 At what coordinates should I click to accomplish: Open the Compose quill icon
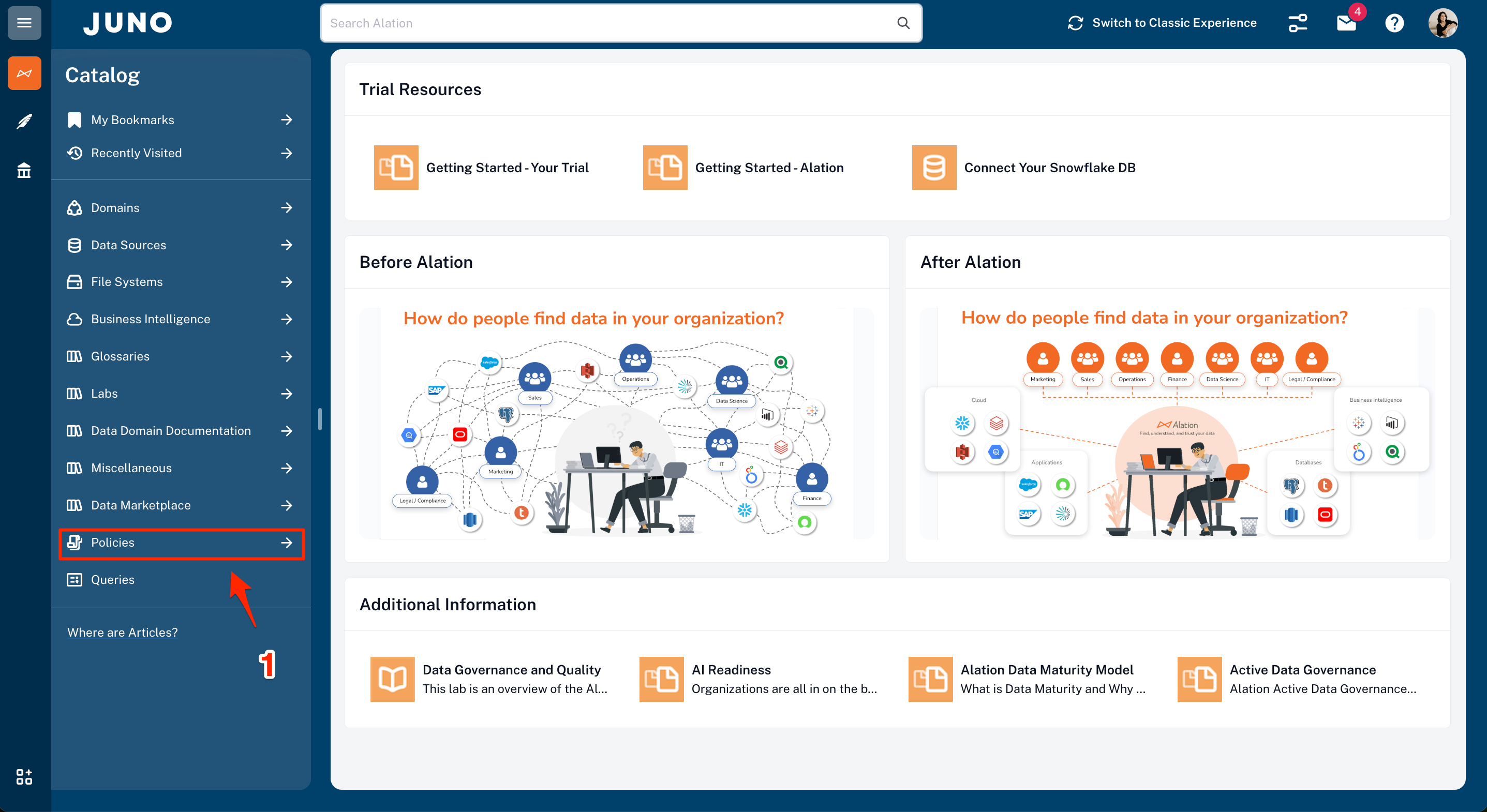[24, 122]
